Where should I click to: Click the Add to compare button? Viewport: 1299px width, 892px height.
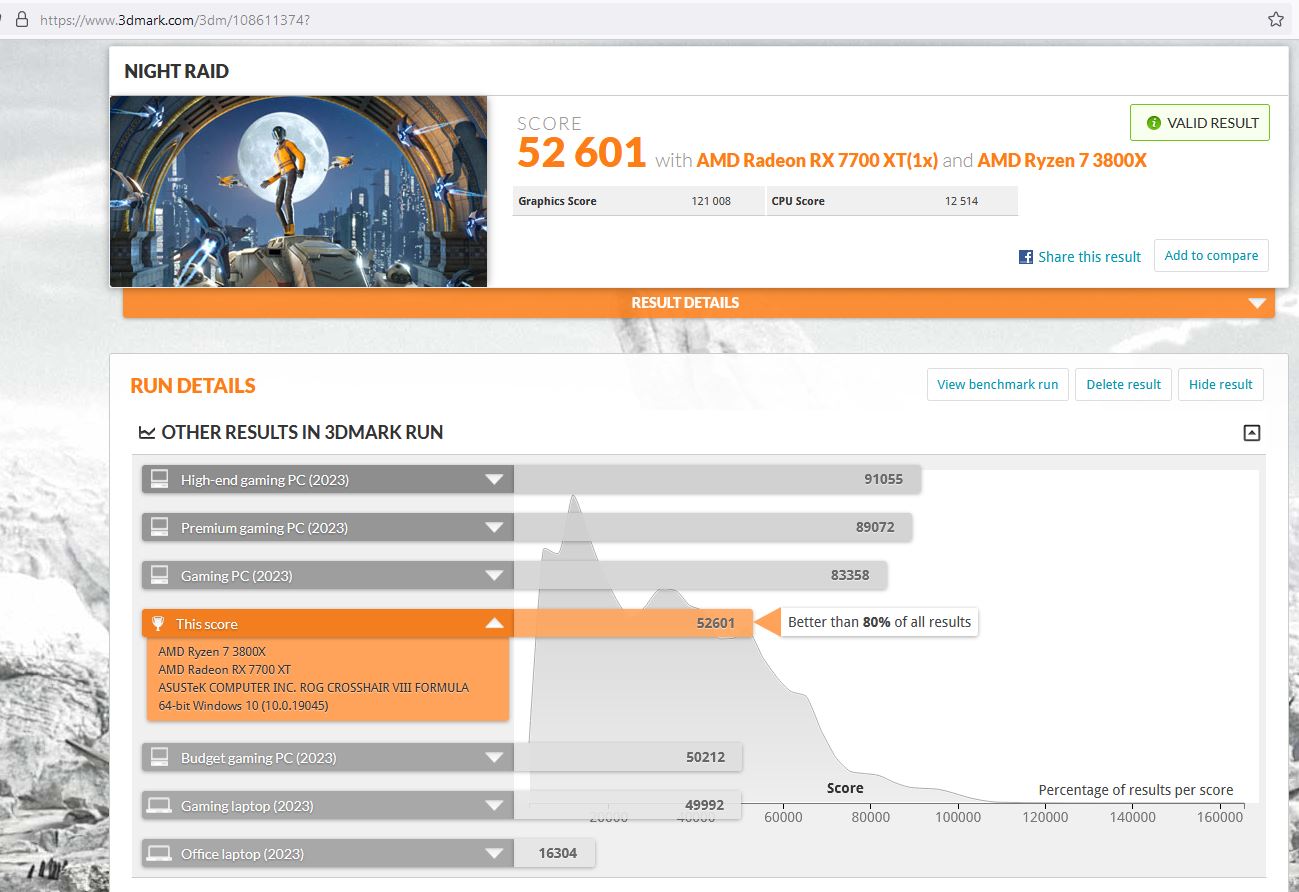[x=1211, y=256]
